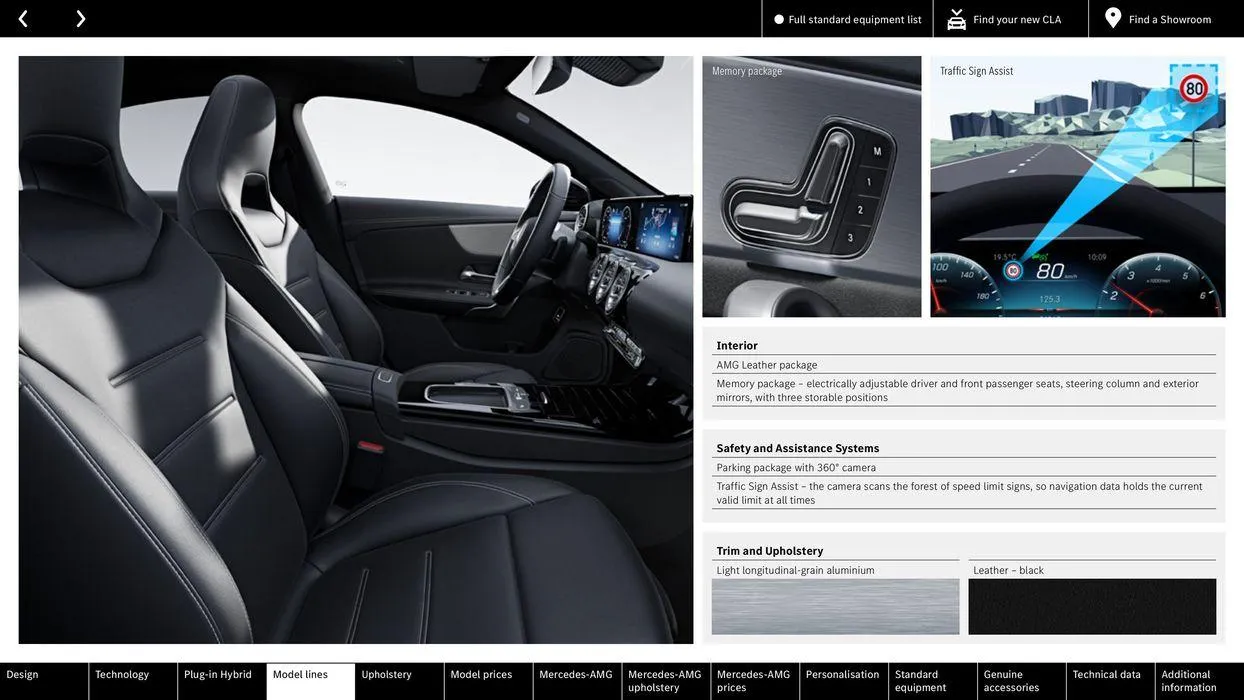Screen dimensions: 1244x700
Task: Click the Memory package thumbnail image
Action: click(811, 187)
